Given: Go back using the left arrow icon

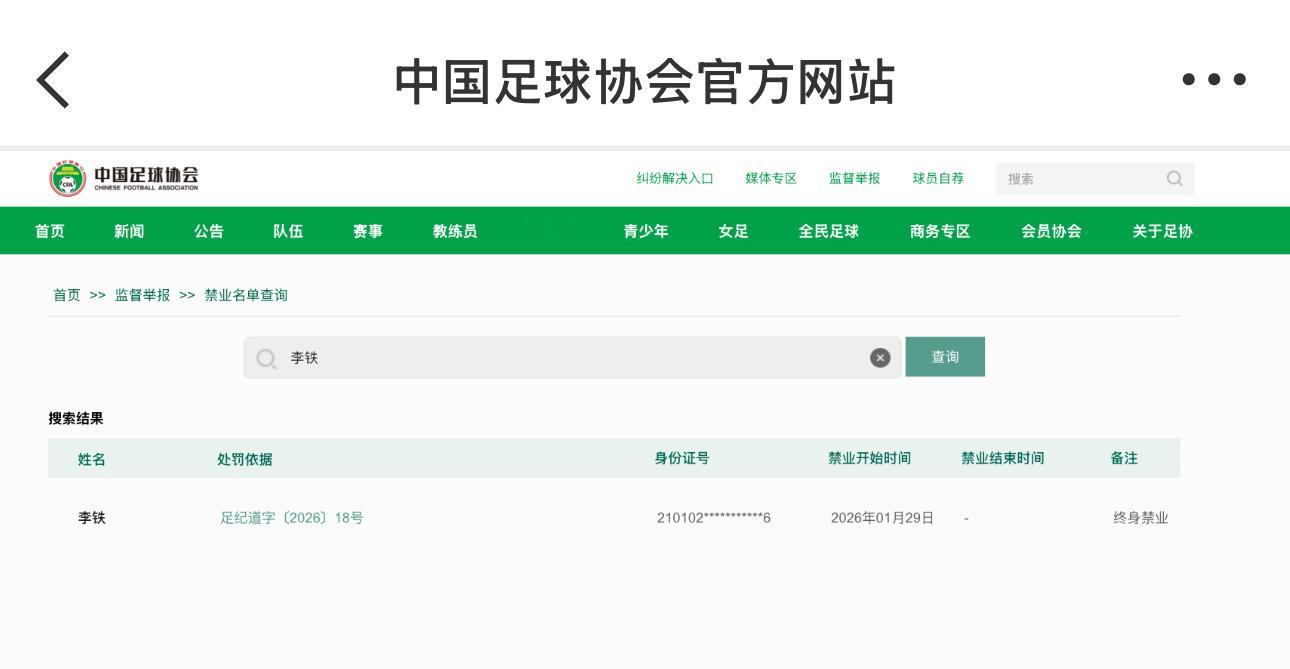Looking at the screenshot, I should [x=53, y=79].
